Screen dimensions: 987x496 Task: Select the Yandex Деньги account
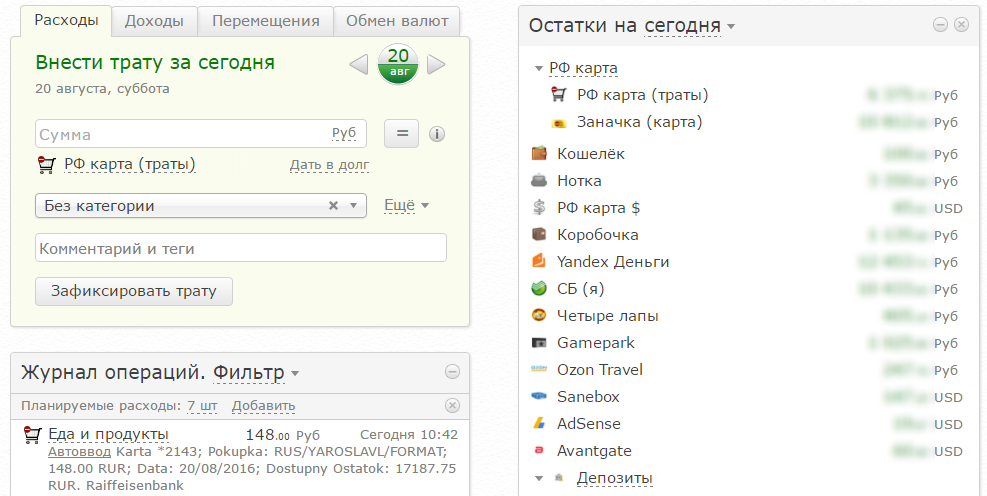pos(613,262)
